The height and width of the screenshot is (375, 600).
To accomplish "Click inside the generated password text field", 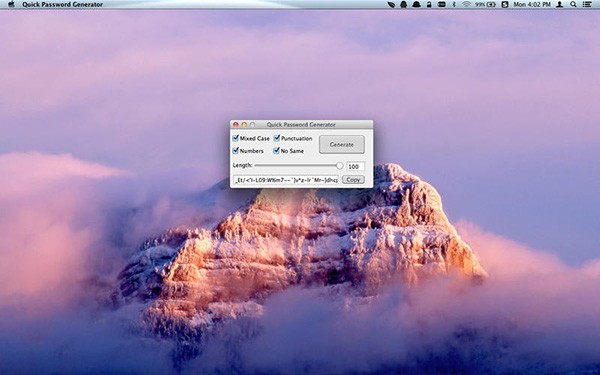I will point(286,179).
